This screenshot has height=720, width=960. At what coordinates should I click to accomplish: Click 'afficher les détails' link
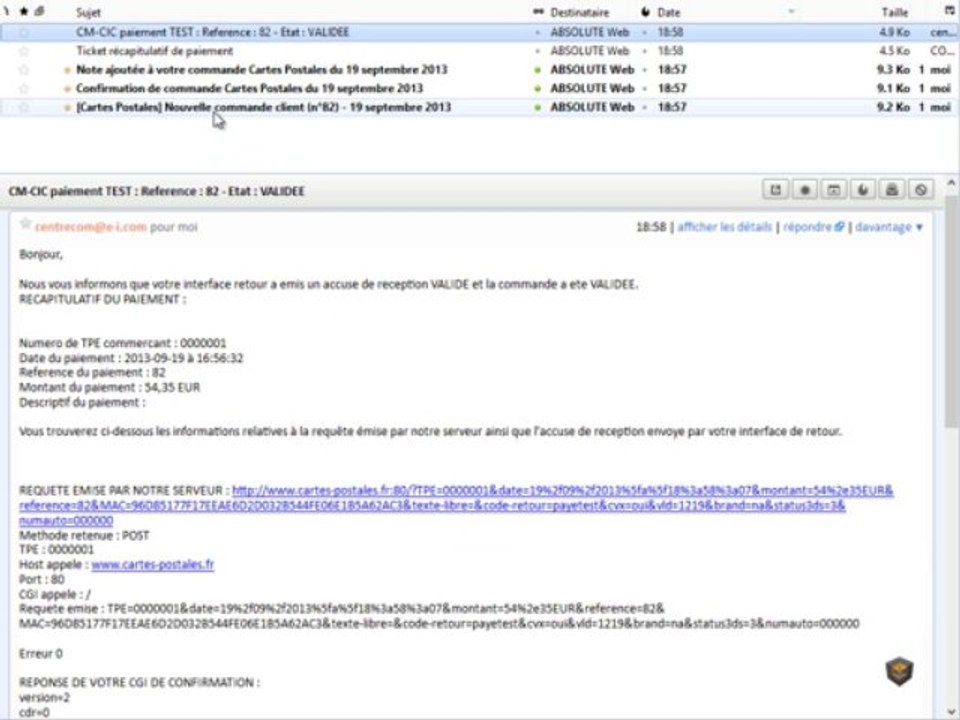point(724,227)
